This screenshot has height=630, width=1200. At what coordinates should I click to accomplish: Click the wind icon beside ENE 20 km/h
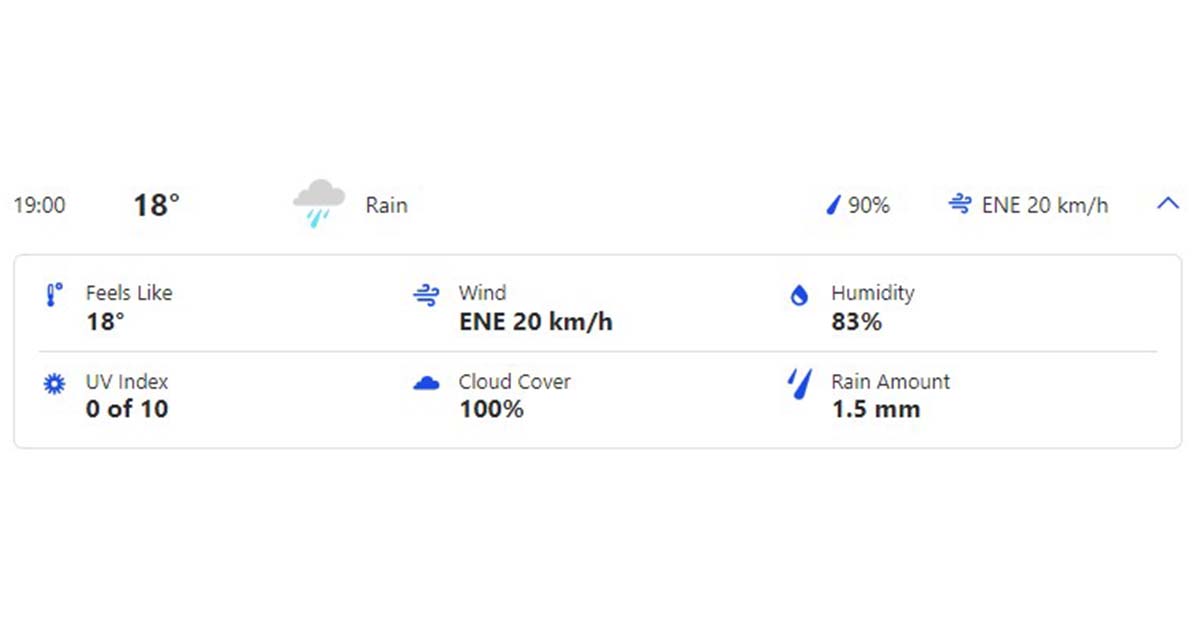960,204
